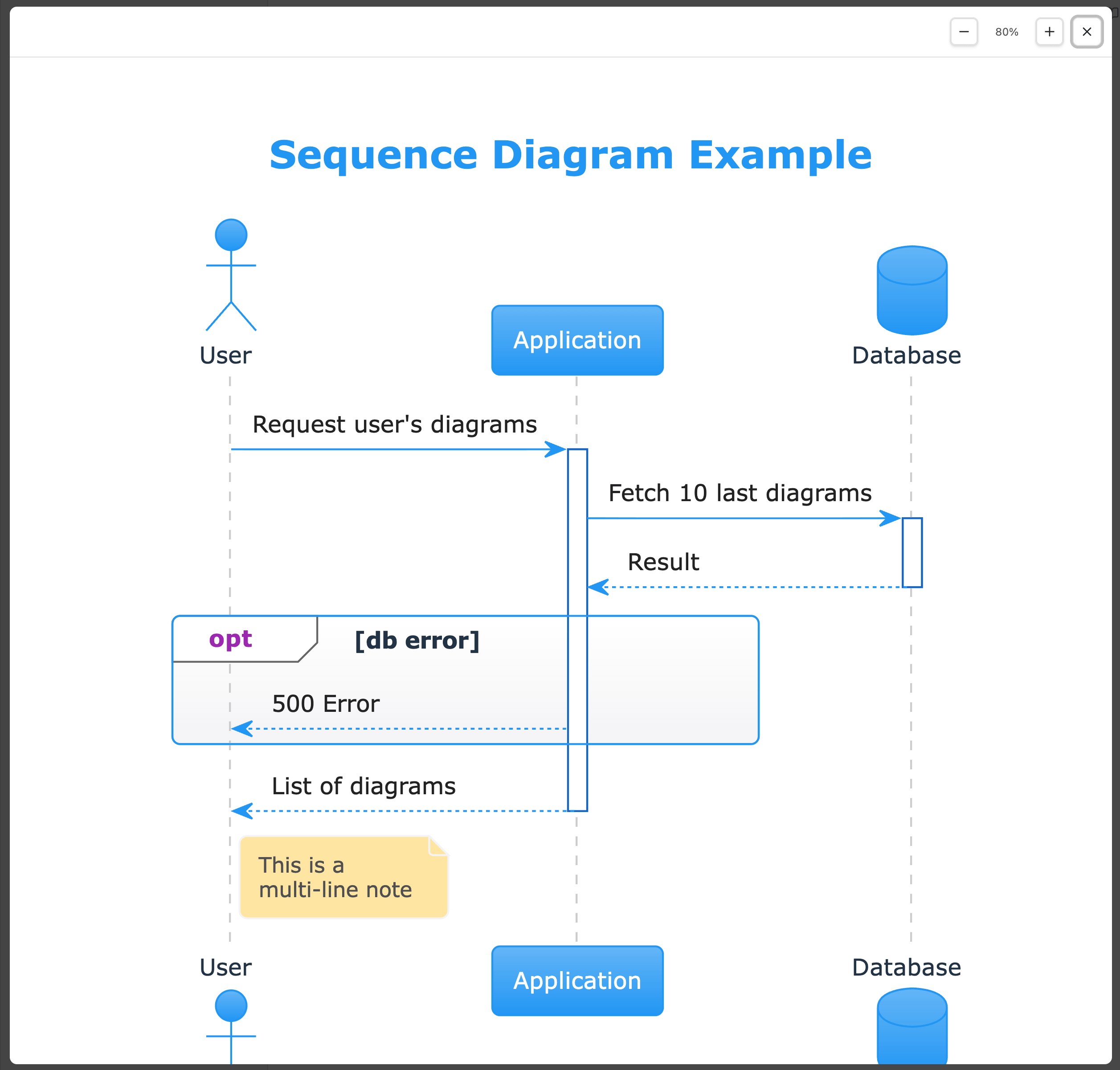
Task: Click the top 'User' label under actor
Action: pyautogui.click(x=225, y=356)
